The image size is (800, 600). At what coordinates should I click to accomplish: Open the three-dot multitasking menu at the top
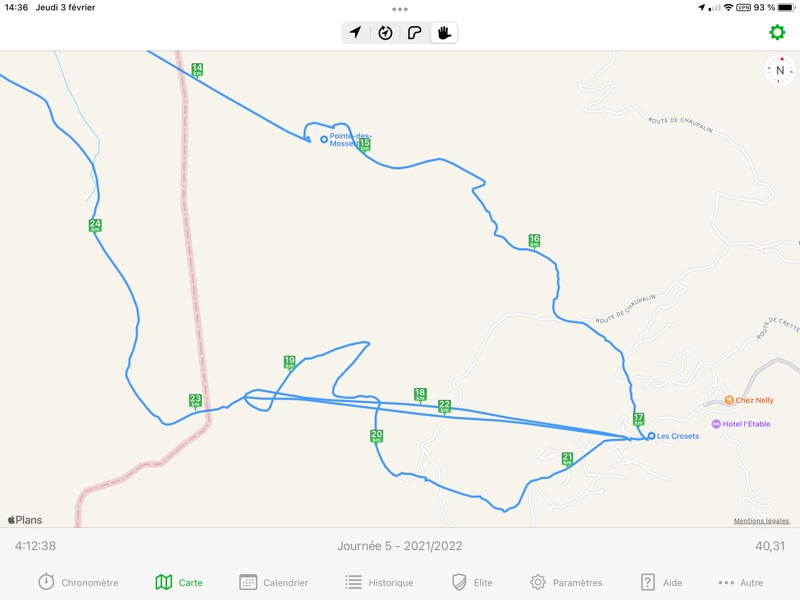coord(400,9)
